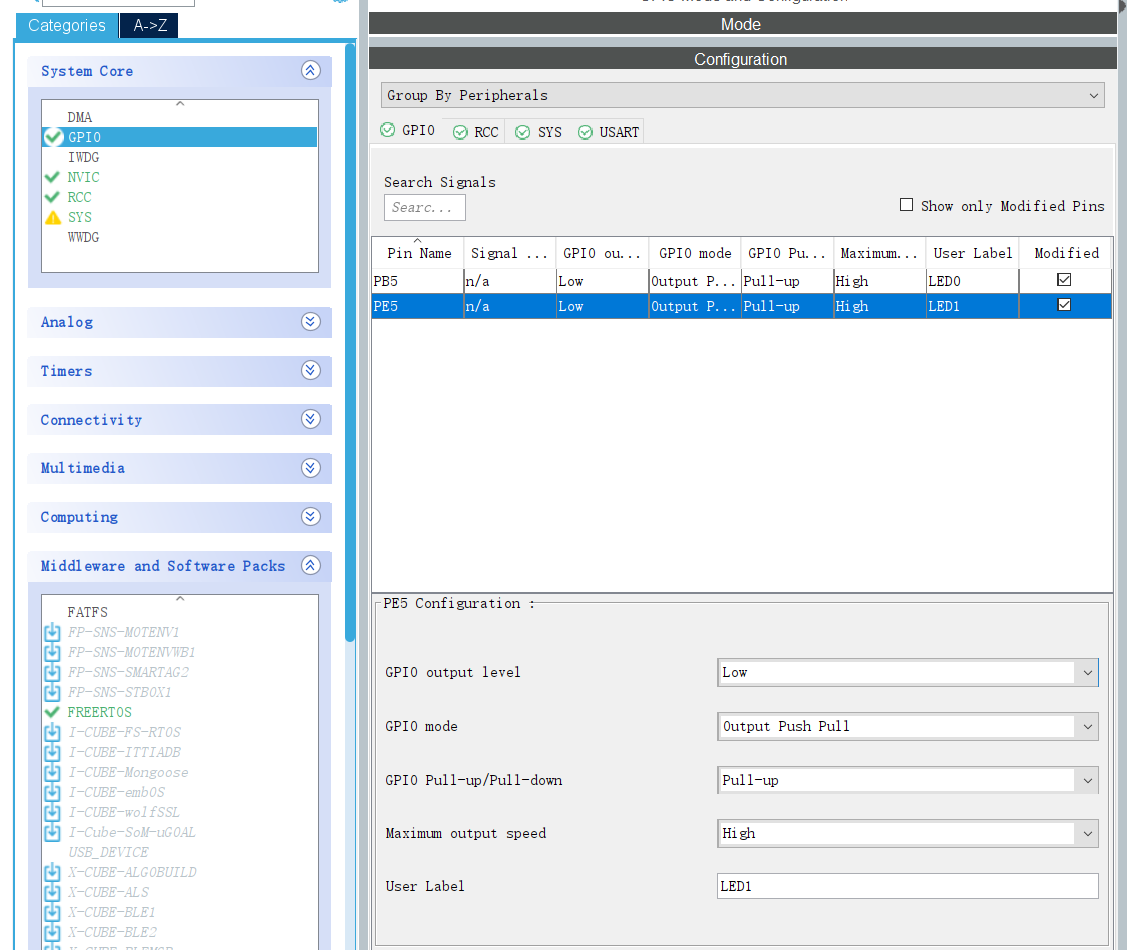The width and height of the screenshot is (1130, 950).
Task: Click the download icon beside X-CUBE-ALGOBUILD
Action: pos(52,872)
